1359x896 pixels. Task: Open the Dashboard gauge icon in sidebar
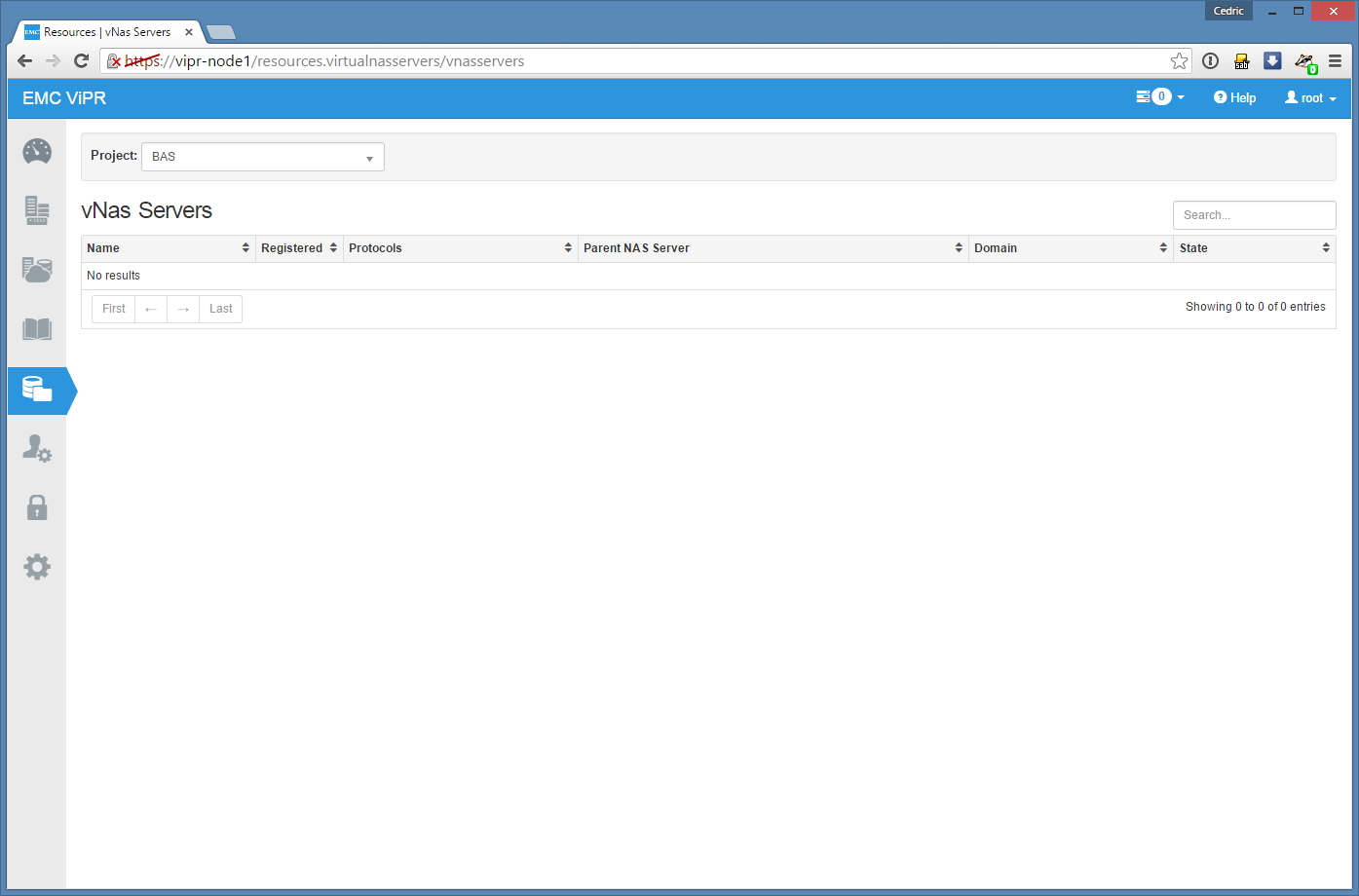37,152
